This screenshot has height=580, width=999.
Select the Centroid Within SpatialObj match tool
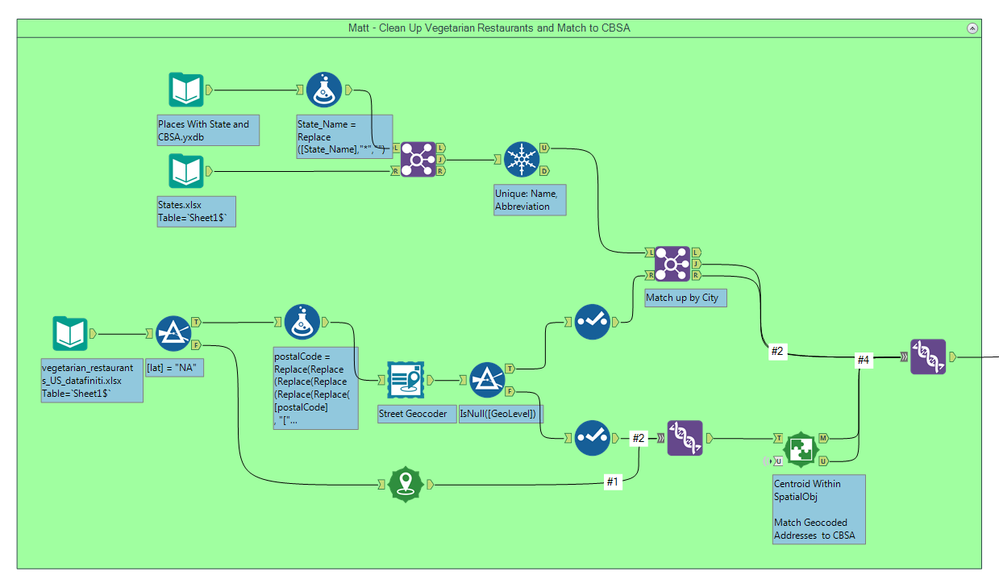click(x=800, y=449)
